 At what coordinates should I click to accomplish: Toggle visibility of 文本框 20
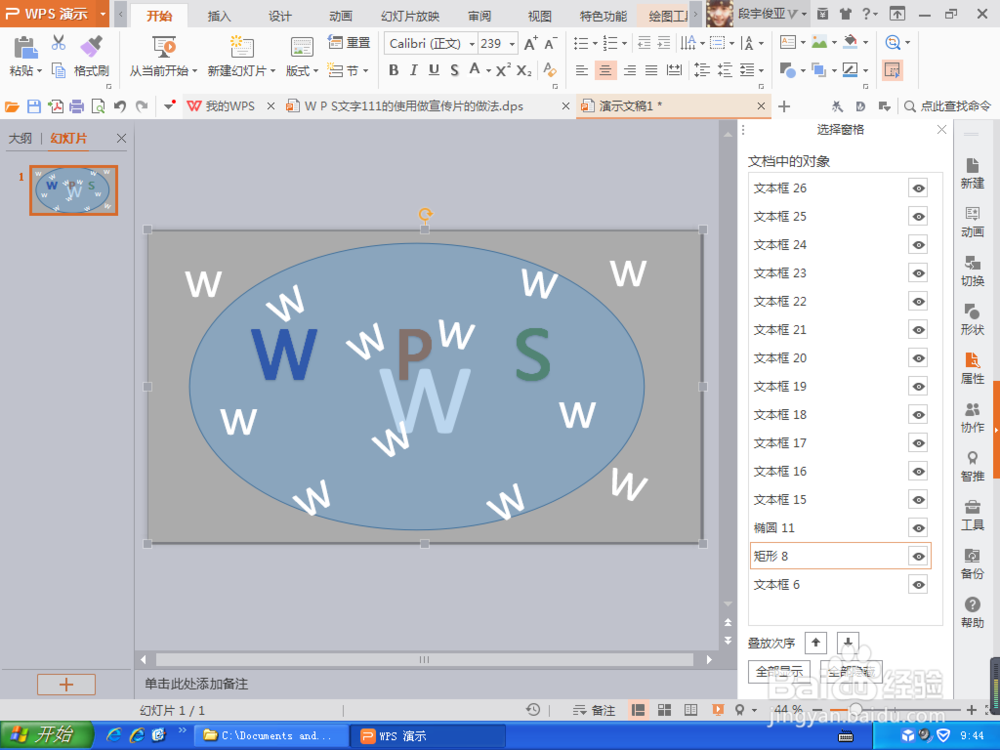point(918,358)
